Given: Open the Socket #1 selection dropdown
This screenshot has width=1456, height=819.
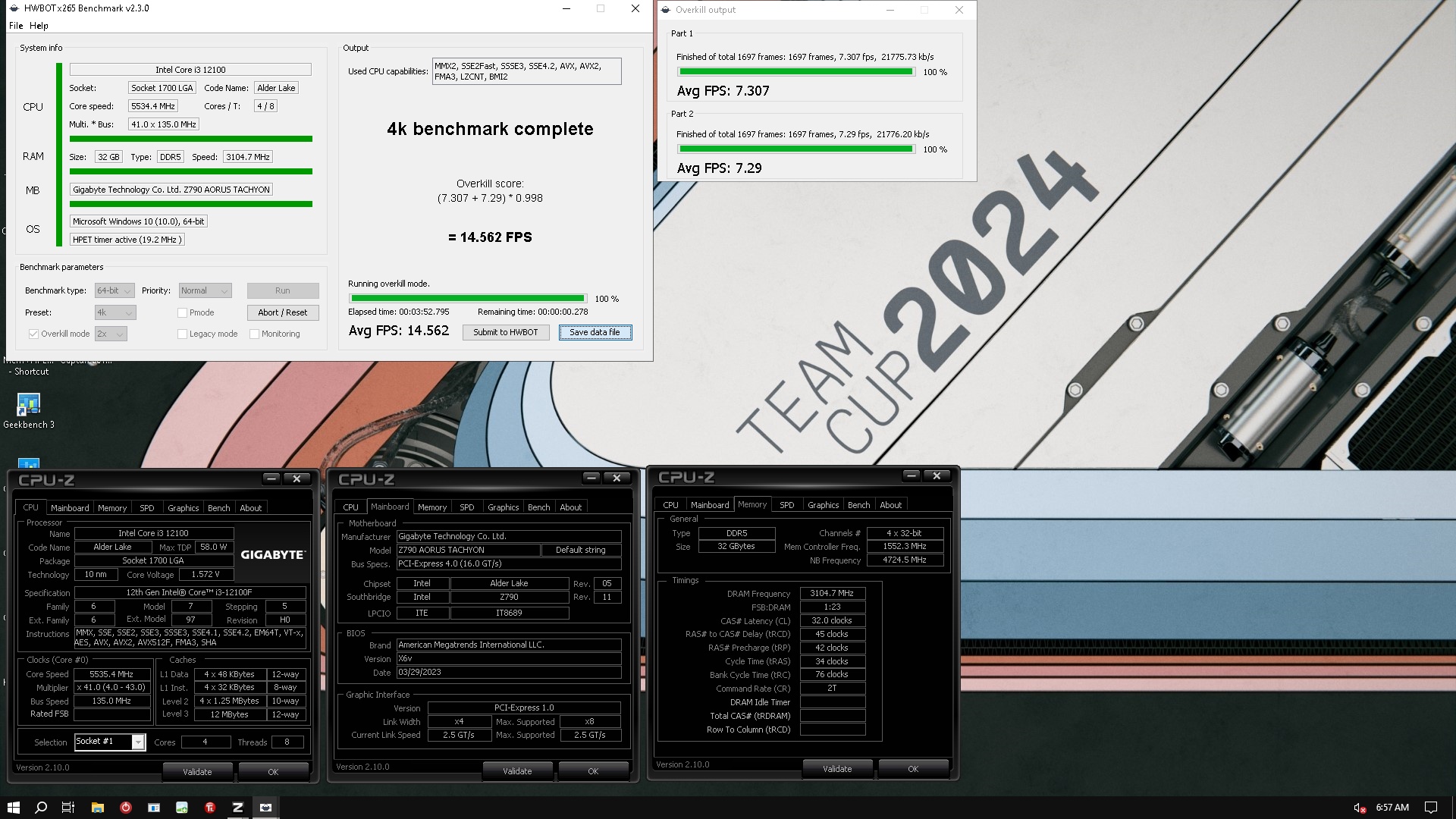Looking at the screenshot, I should coord(109,742).
